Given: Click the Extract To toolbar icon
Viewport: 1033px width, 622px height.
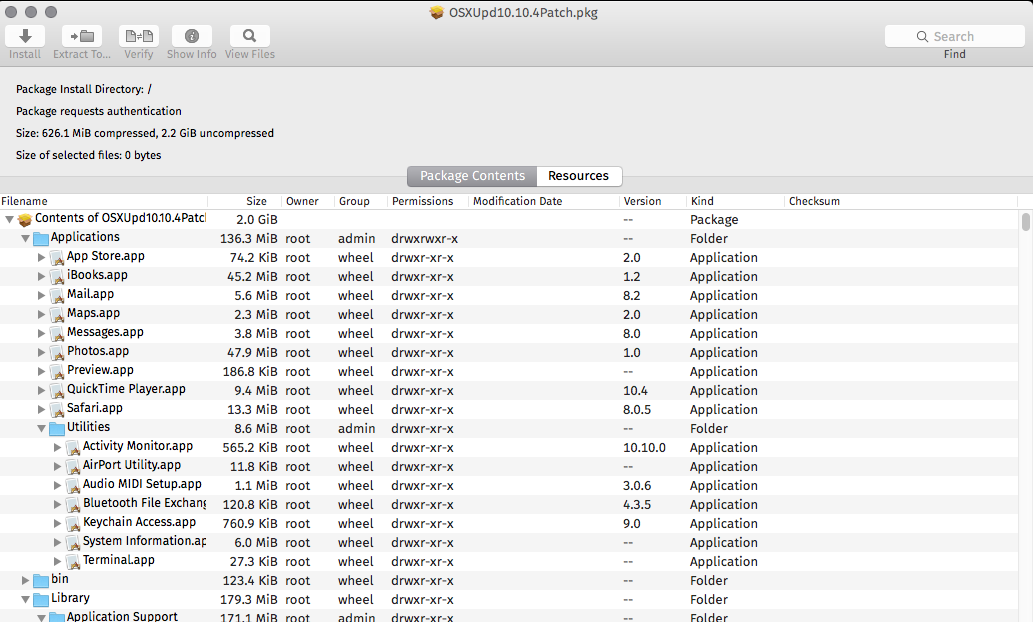Looking at the screenshot, I should [x=82, y=36].
